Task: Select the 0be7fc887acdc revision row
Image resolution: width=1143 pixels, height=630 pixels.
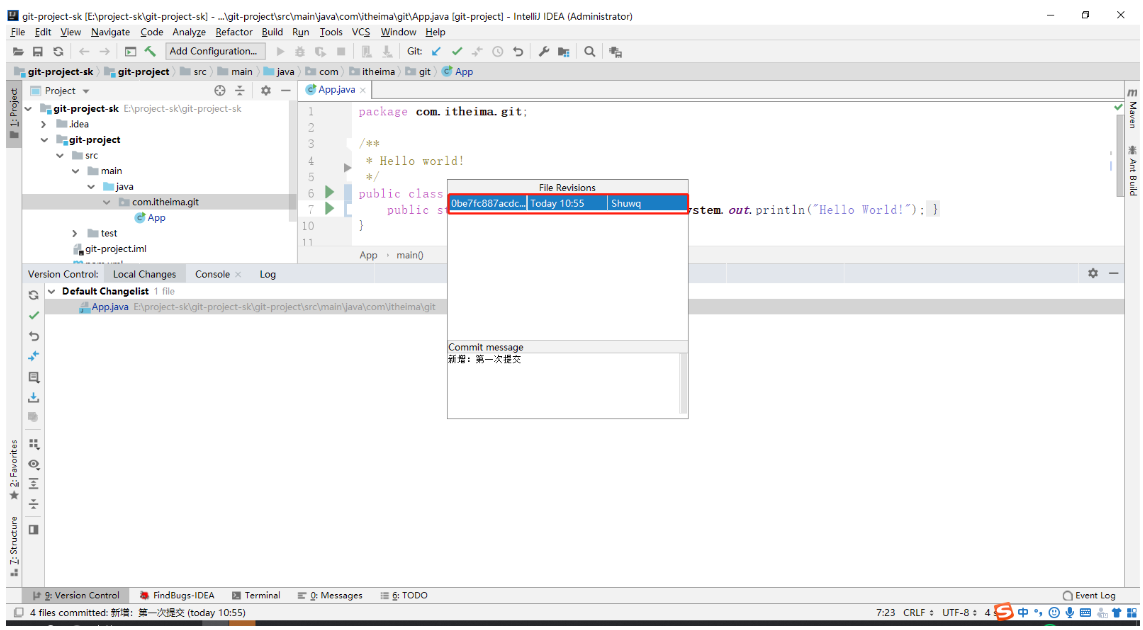Action: 568,203
